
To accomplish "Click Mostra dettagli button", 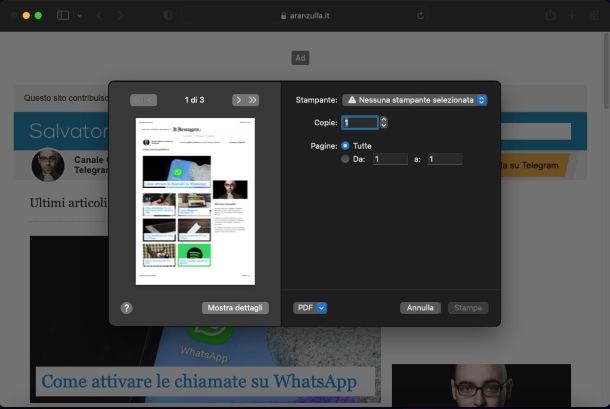I will 235,308.
